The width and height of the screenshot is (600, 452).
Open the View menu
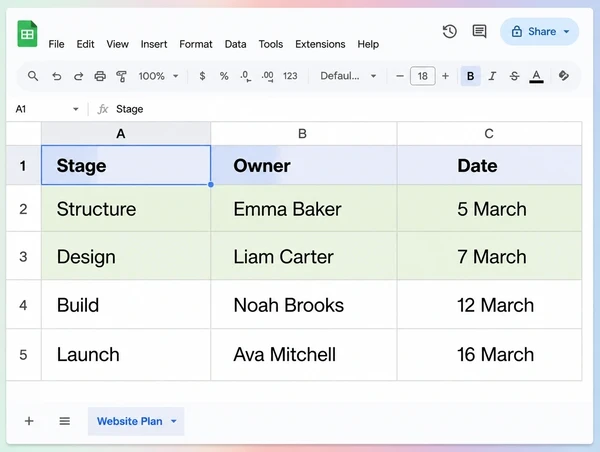117,44
